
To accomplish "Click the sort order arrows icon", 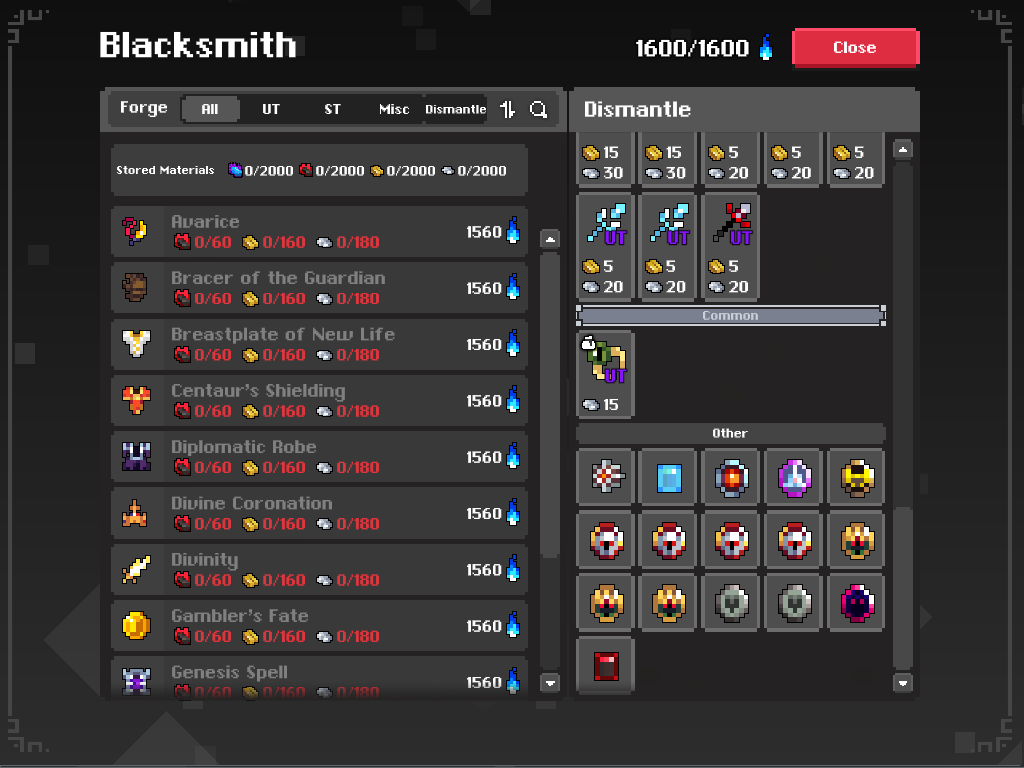I will [x=508, y=109].
